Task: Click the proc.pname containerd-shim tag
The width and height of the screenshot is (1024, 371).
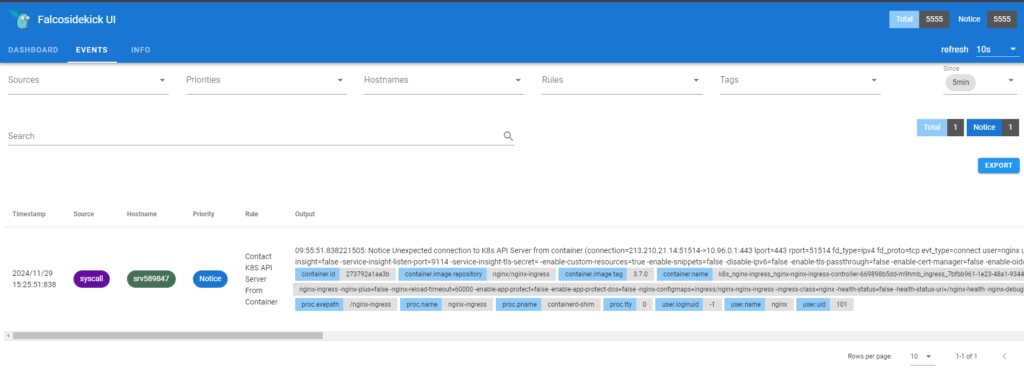Action: tap(547, 304)
